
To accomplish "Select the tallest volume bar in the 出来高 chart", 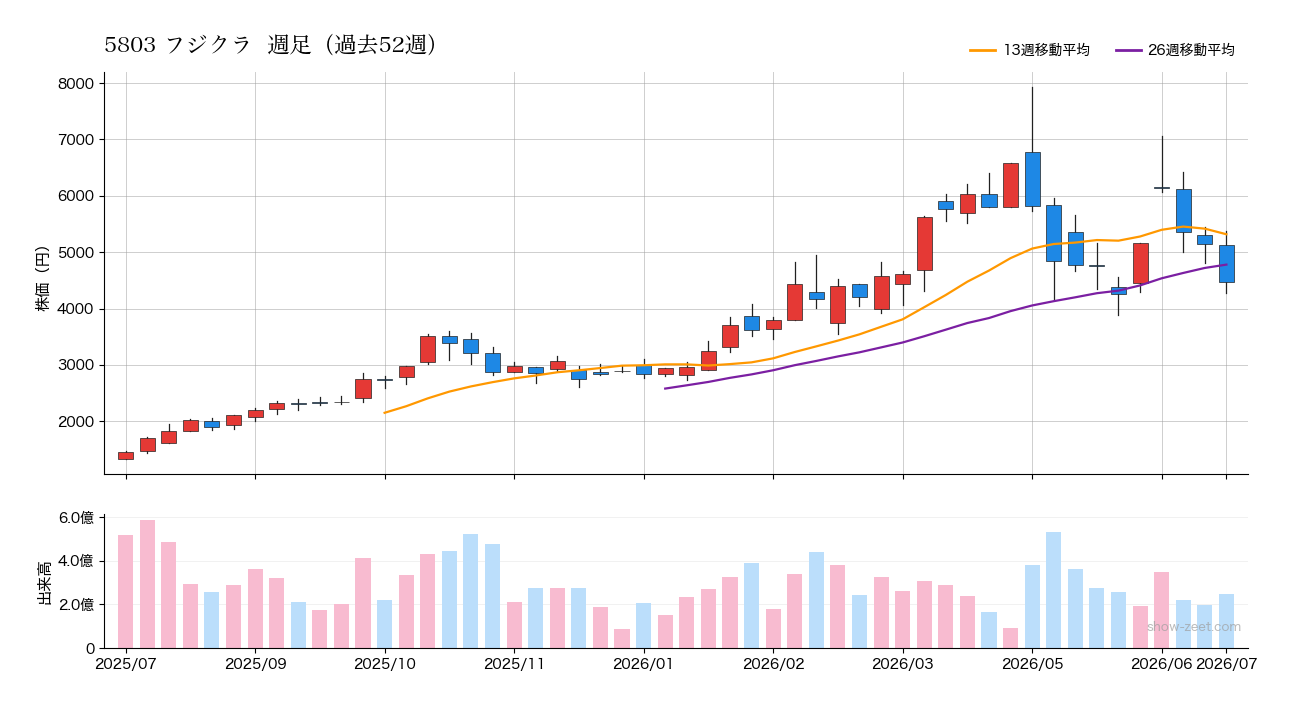I will coord(147,584).
